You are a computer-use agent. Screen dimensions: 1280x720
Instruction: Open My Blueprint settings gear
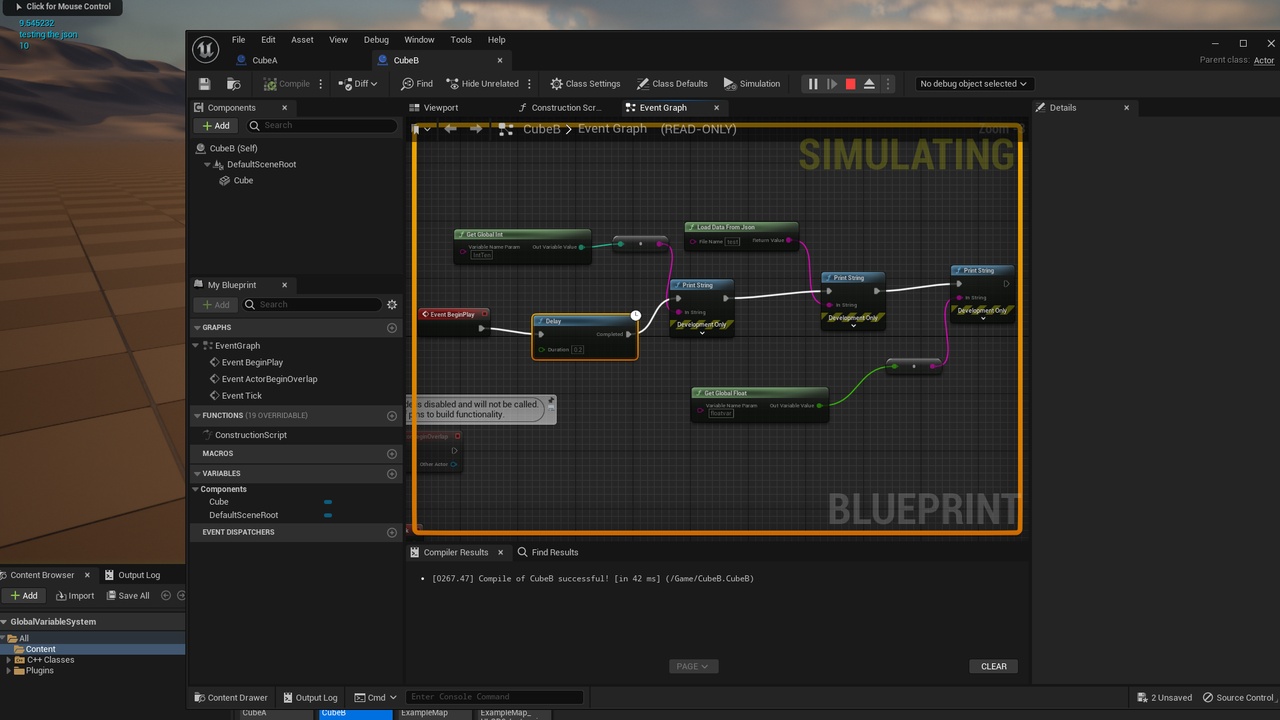click(392, 304)
